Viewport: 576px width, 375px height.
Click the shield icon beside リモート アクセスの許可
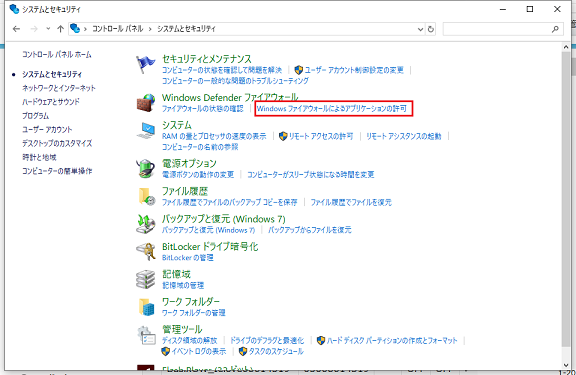point(283,136)
